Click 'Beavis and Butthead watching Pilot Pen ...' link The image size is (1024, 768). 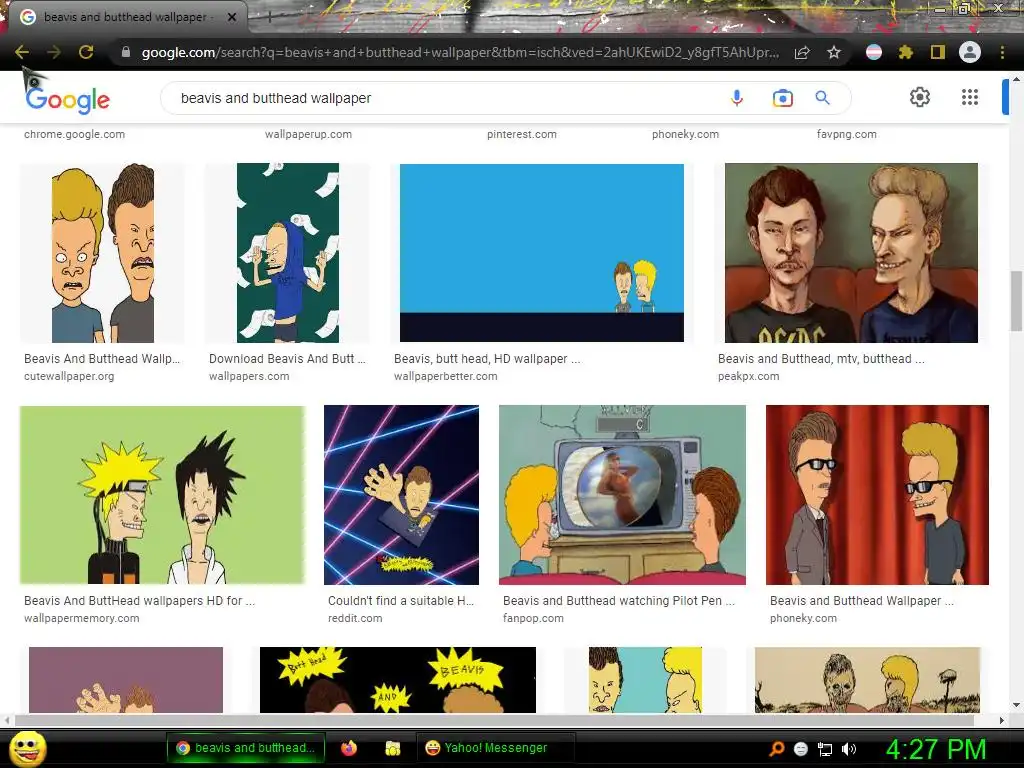click(x=619, y=600)
